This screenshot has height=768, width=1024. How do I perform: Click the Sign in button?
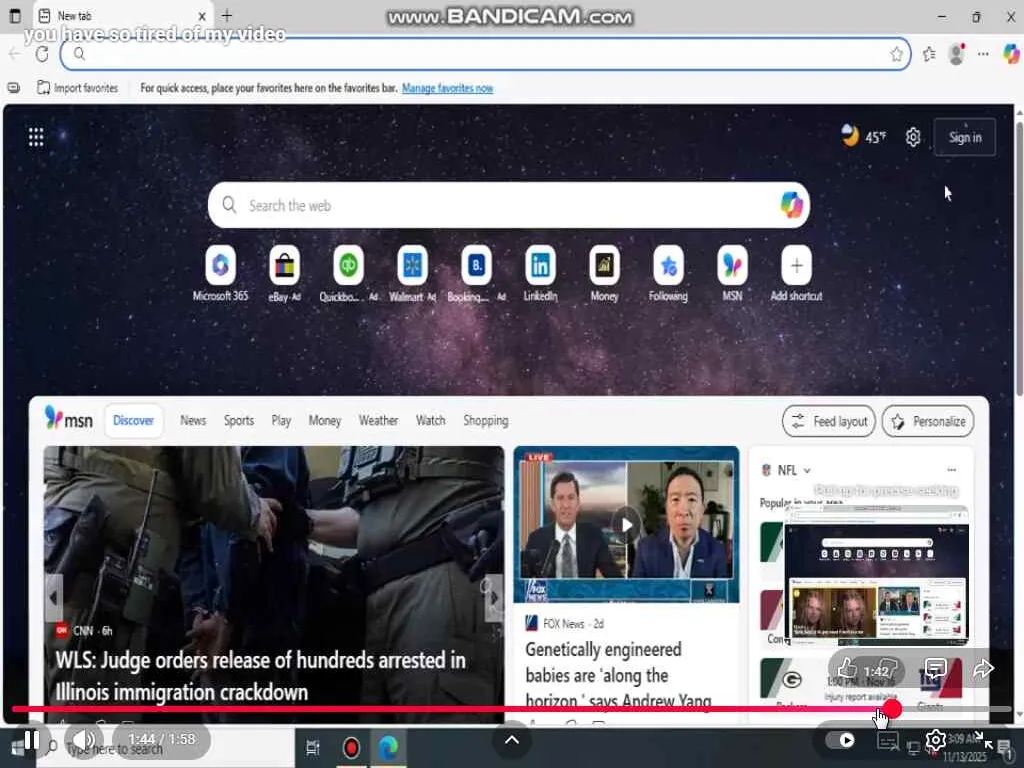(965, 137)
